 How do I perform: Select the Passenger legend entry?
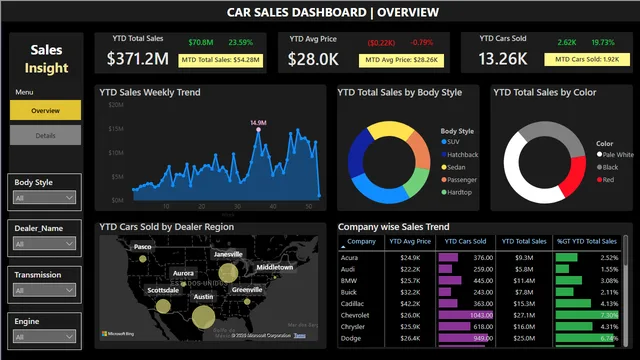[459, 180]
